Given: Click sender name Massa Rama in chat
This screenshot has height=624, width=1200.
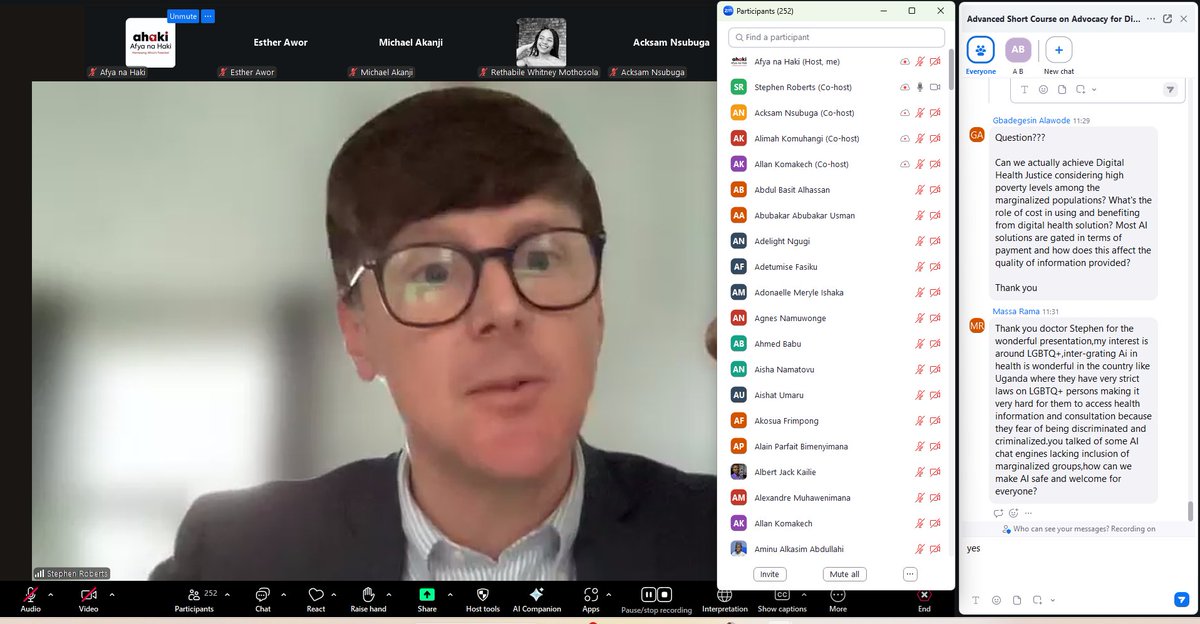Looking at the screenshot, I should [1017, 311].
